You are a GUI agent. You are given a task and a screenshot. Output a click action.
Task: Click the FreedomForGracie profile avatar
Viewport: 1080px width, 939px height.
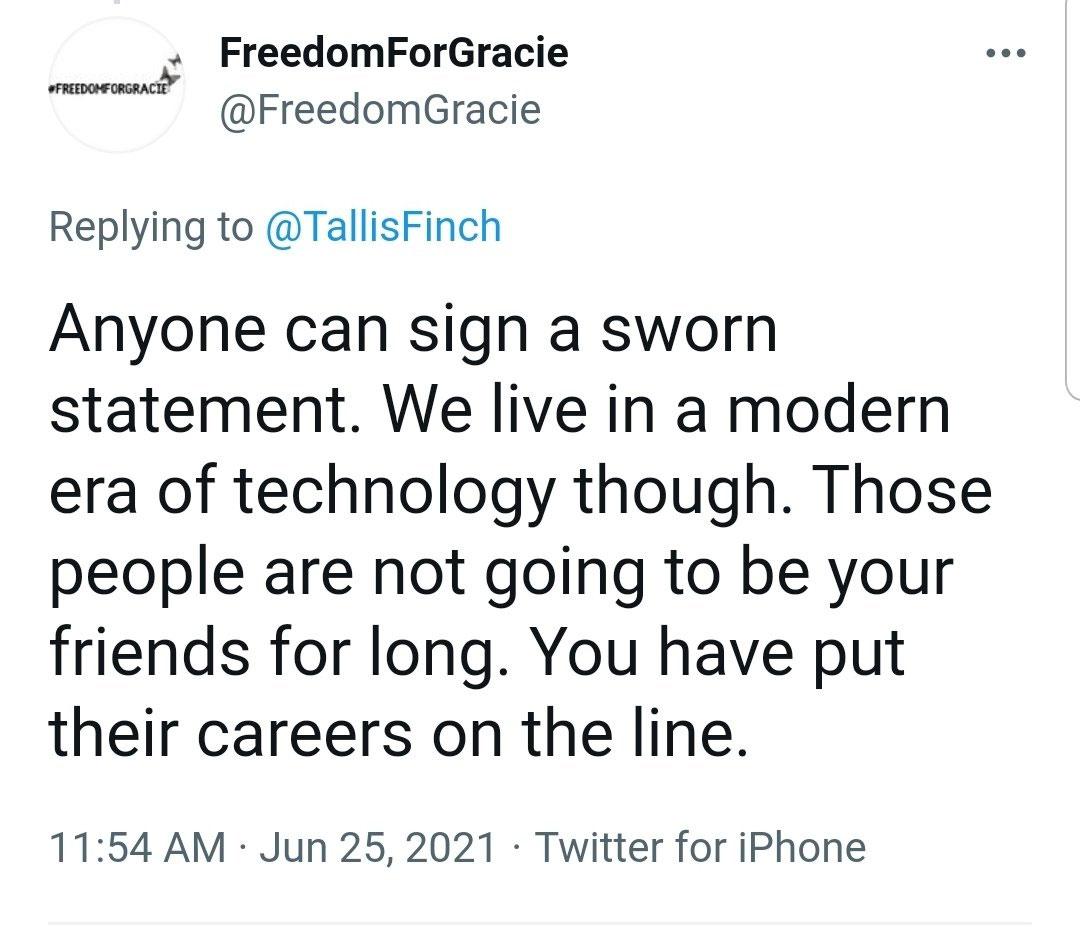click(x=116, y=88)
